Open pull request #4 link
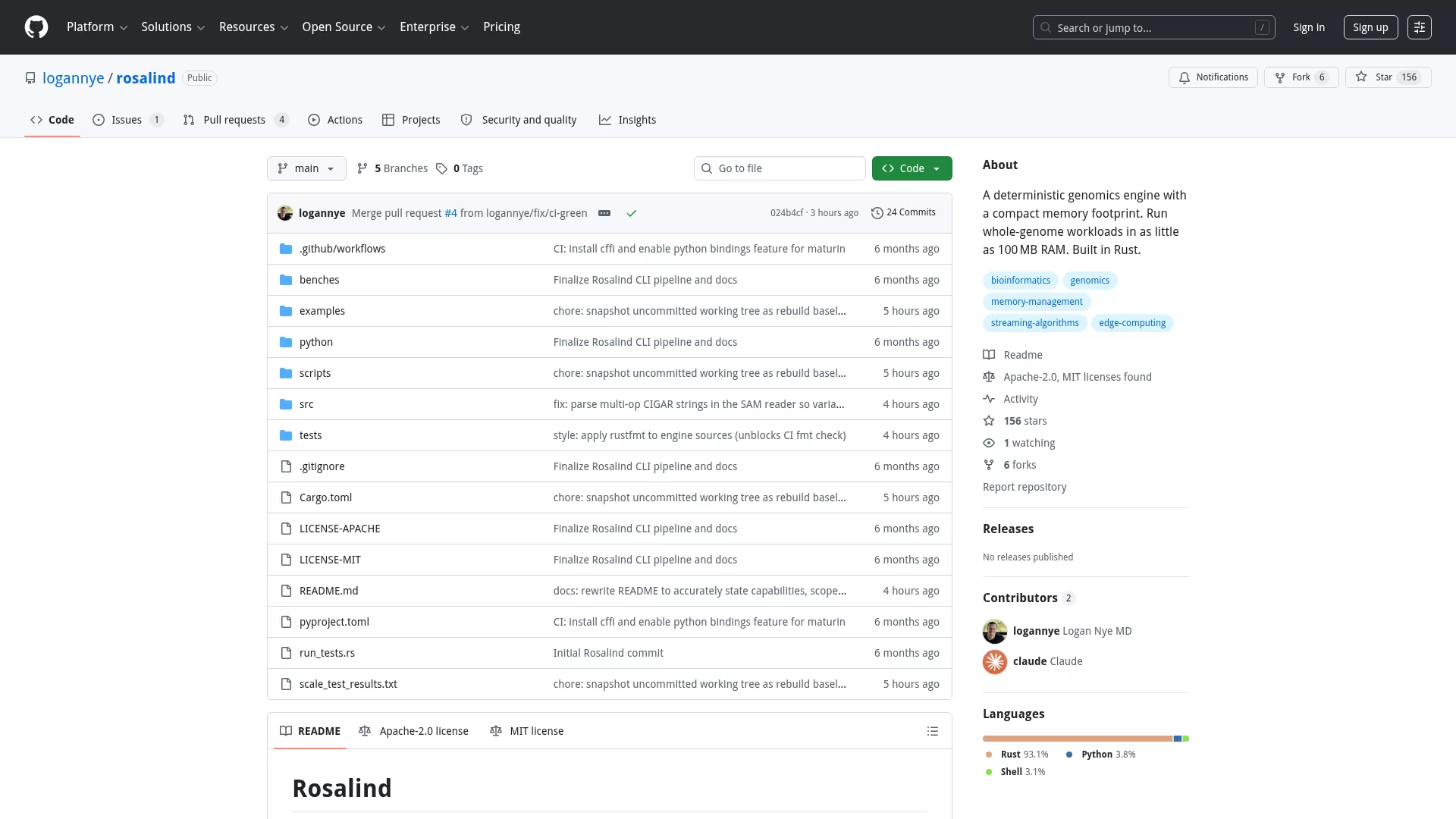Viewport: 1456px width, 819px height. click(450, 213)
